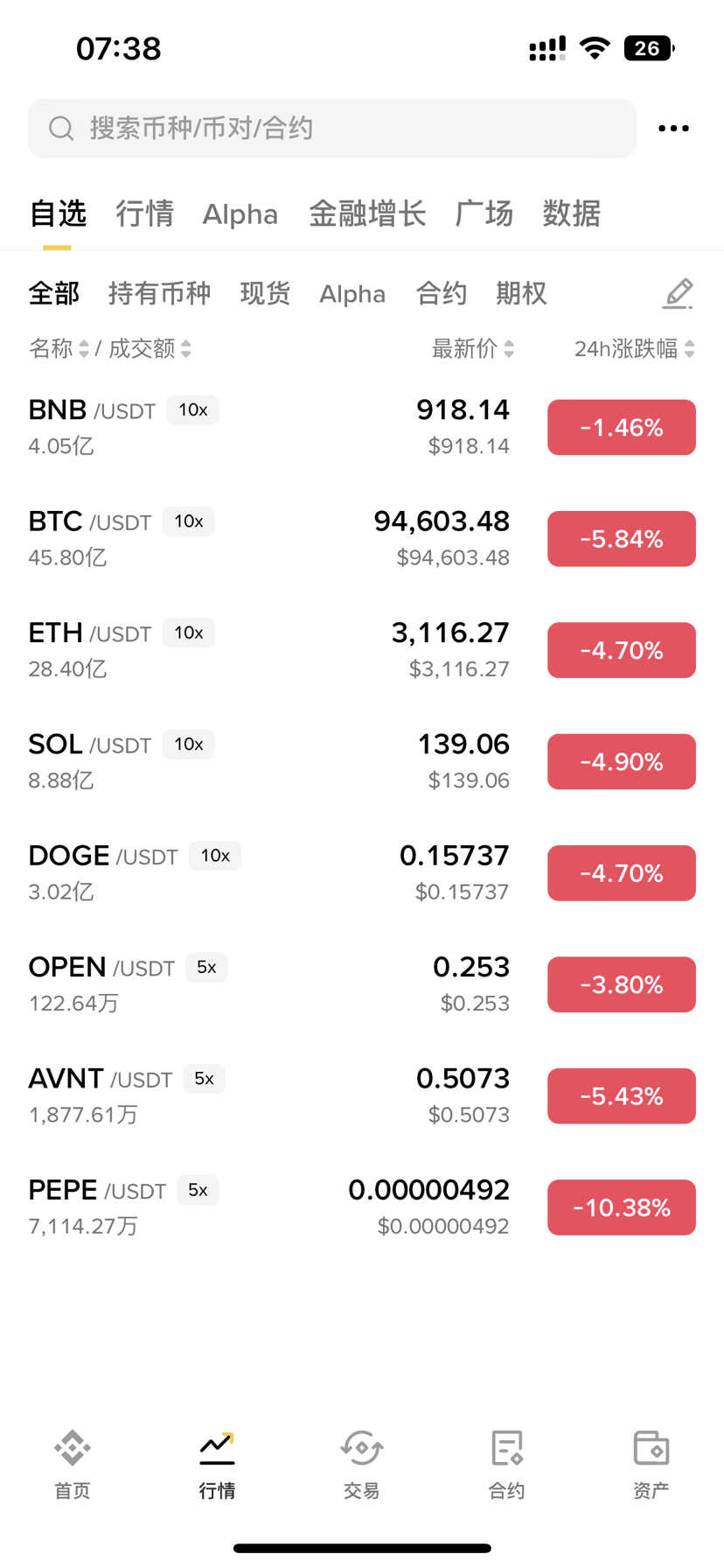Toggle sort by 24h涨跌幅
This screenshot has width=724, height=1568.
(x=635, y=349)
